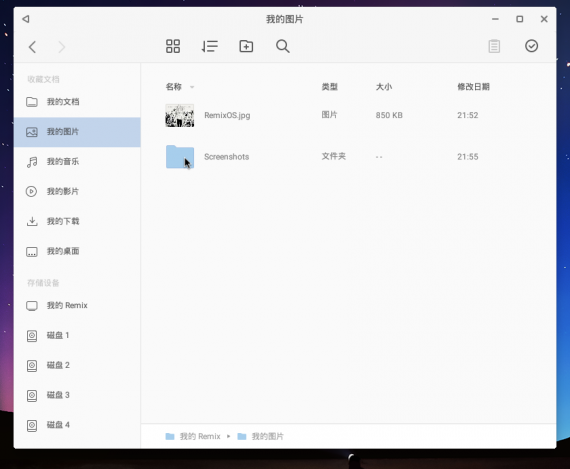Click the 我的文档 folder icon
This screenshot has width=570, height=469.
[x=32, y=102]
